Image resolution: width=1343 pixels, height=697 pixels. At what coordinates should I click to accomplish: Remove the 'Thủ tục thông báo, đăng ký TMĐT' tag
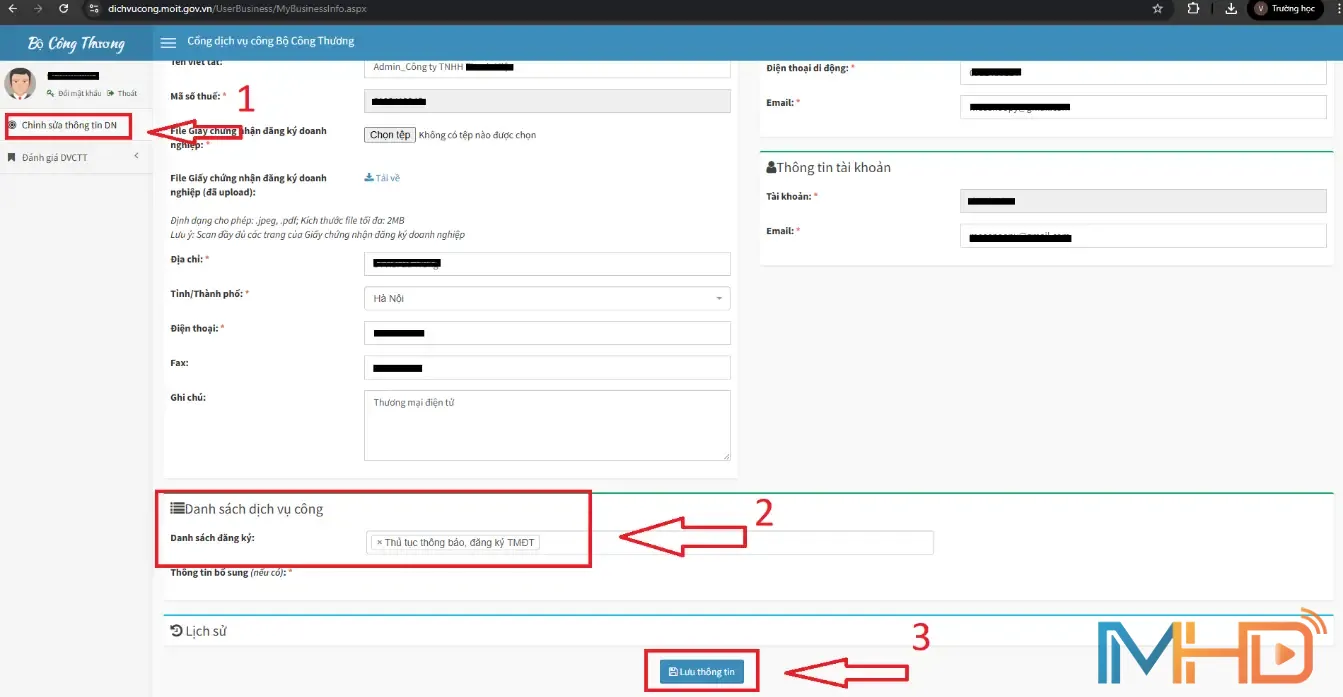[380, 543]
